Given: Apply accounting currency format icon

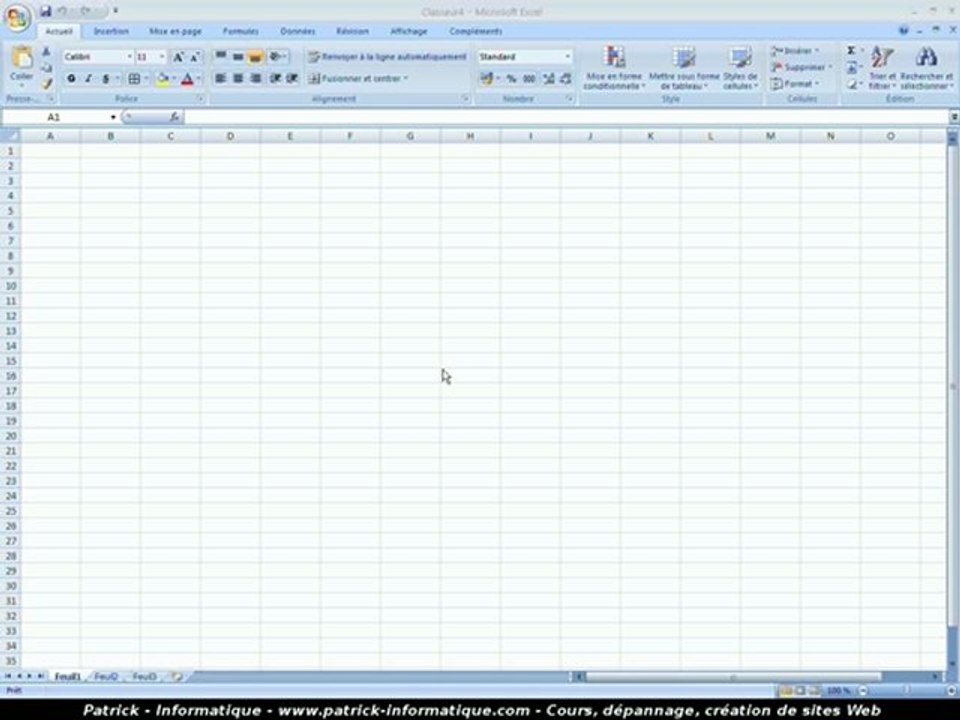Looking at the screenshot, I should 487,78.
